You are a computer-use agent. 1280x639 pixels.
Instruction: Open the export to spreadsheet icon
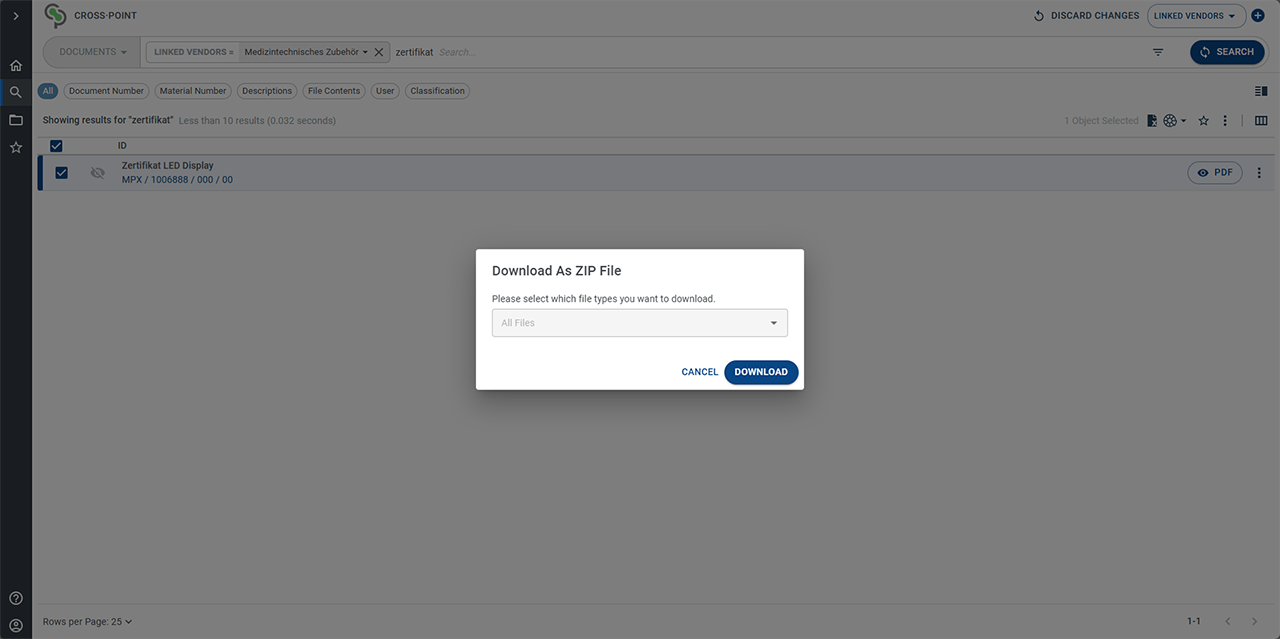1150,120
